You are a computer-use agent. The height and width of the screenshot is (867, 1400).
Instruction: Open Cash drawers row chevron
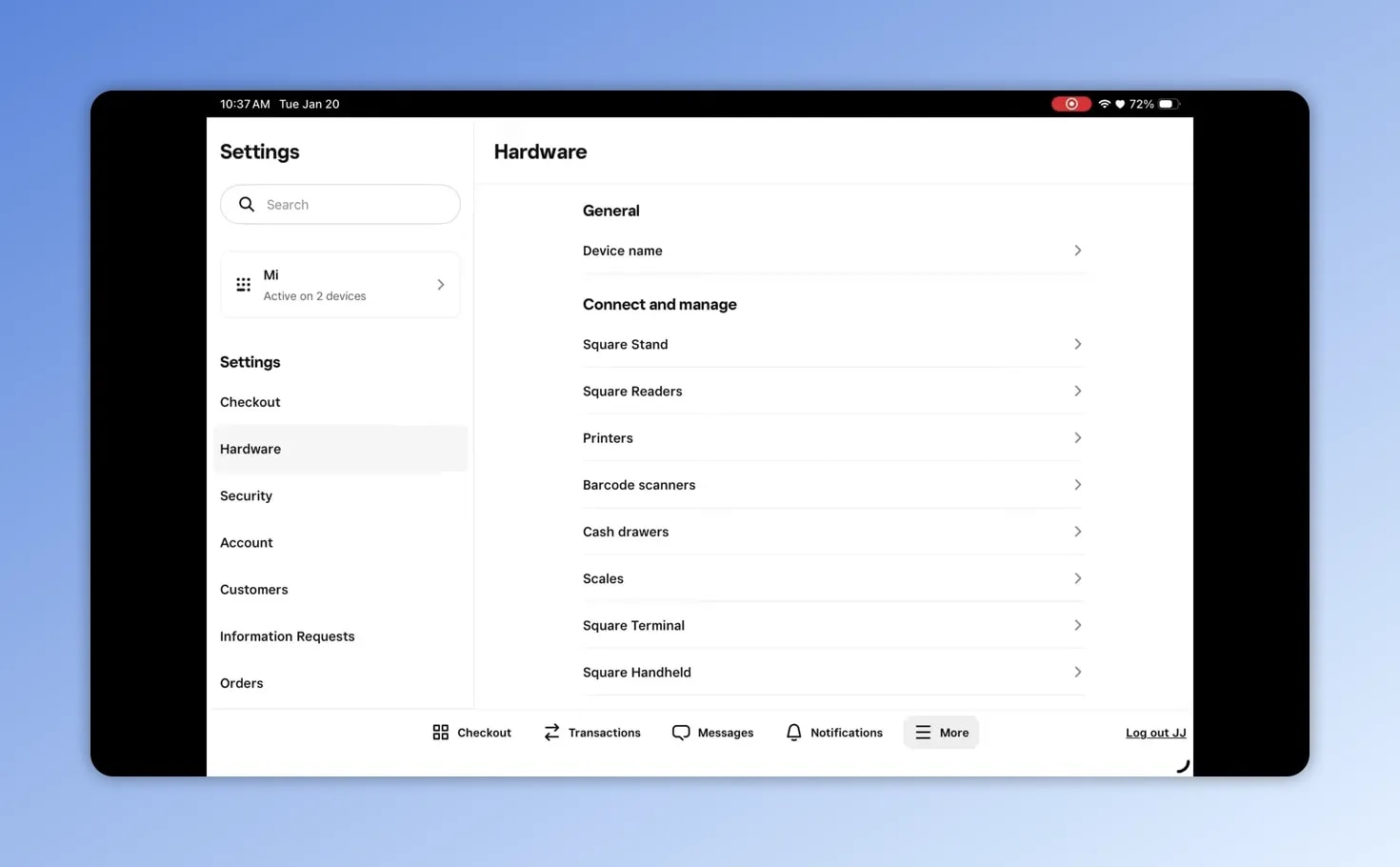1077,532
